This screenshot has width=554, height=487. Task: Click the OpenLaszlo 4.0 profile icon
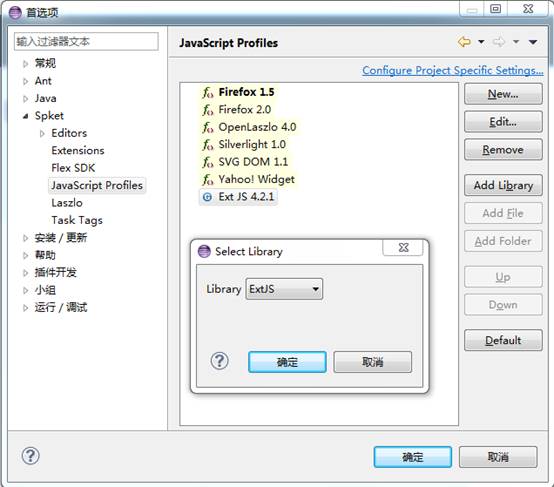coord(208,127)
